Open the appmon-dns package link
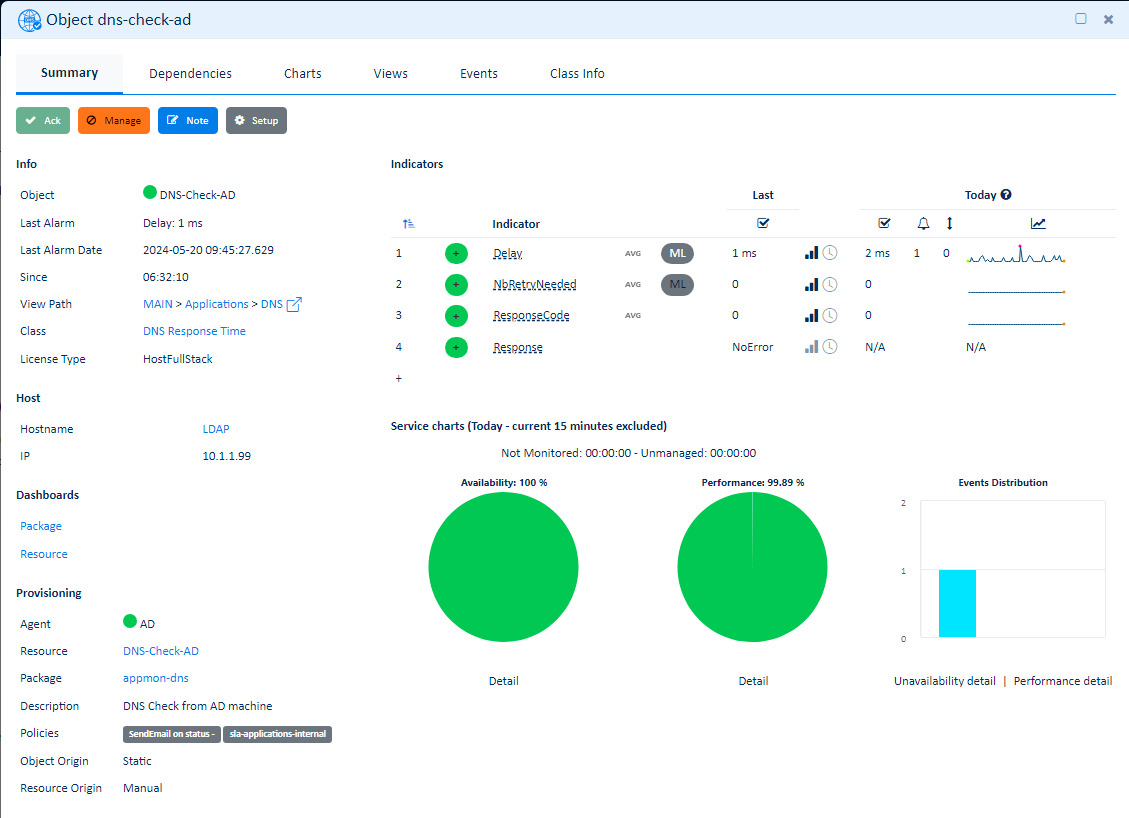This screenshot has height=818, width=1129. (155, 678)
